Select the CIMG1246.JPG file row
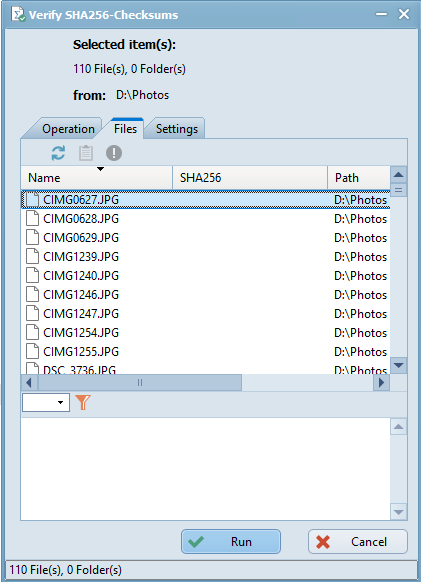 tap(206, 295)
